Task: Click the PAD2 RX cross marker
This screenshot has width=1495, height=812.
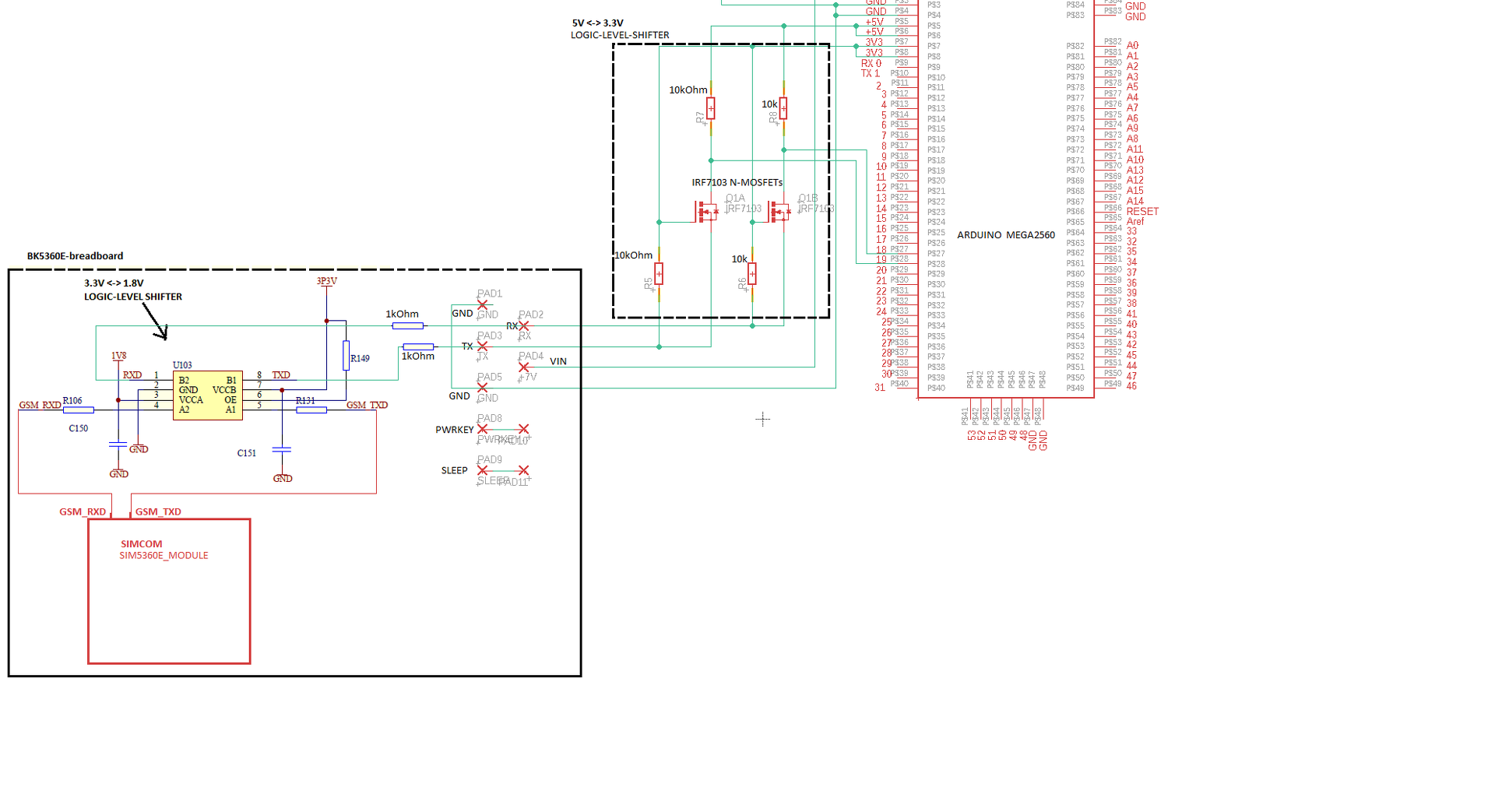Action: [x=524, y=325]
